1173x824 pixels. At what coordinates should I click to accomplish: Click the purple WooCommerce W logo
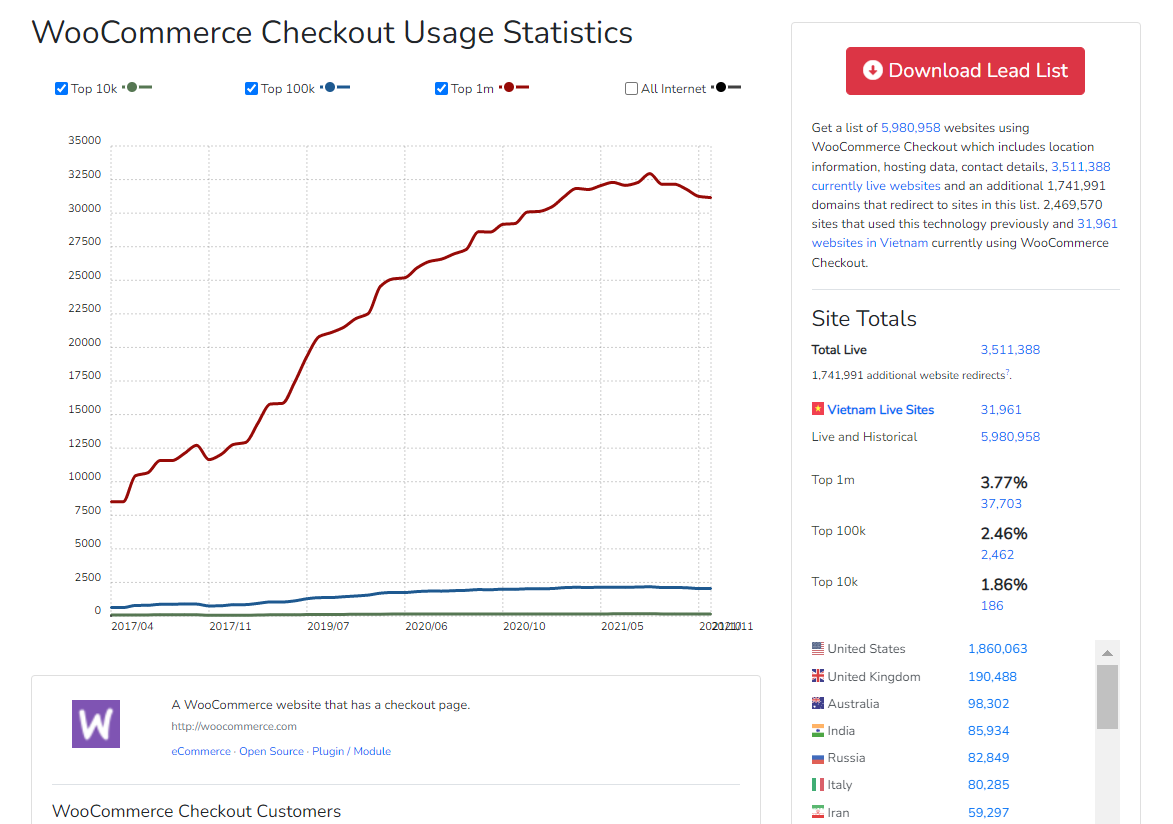tap(96, 724)
